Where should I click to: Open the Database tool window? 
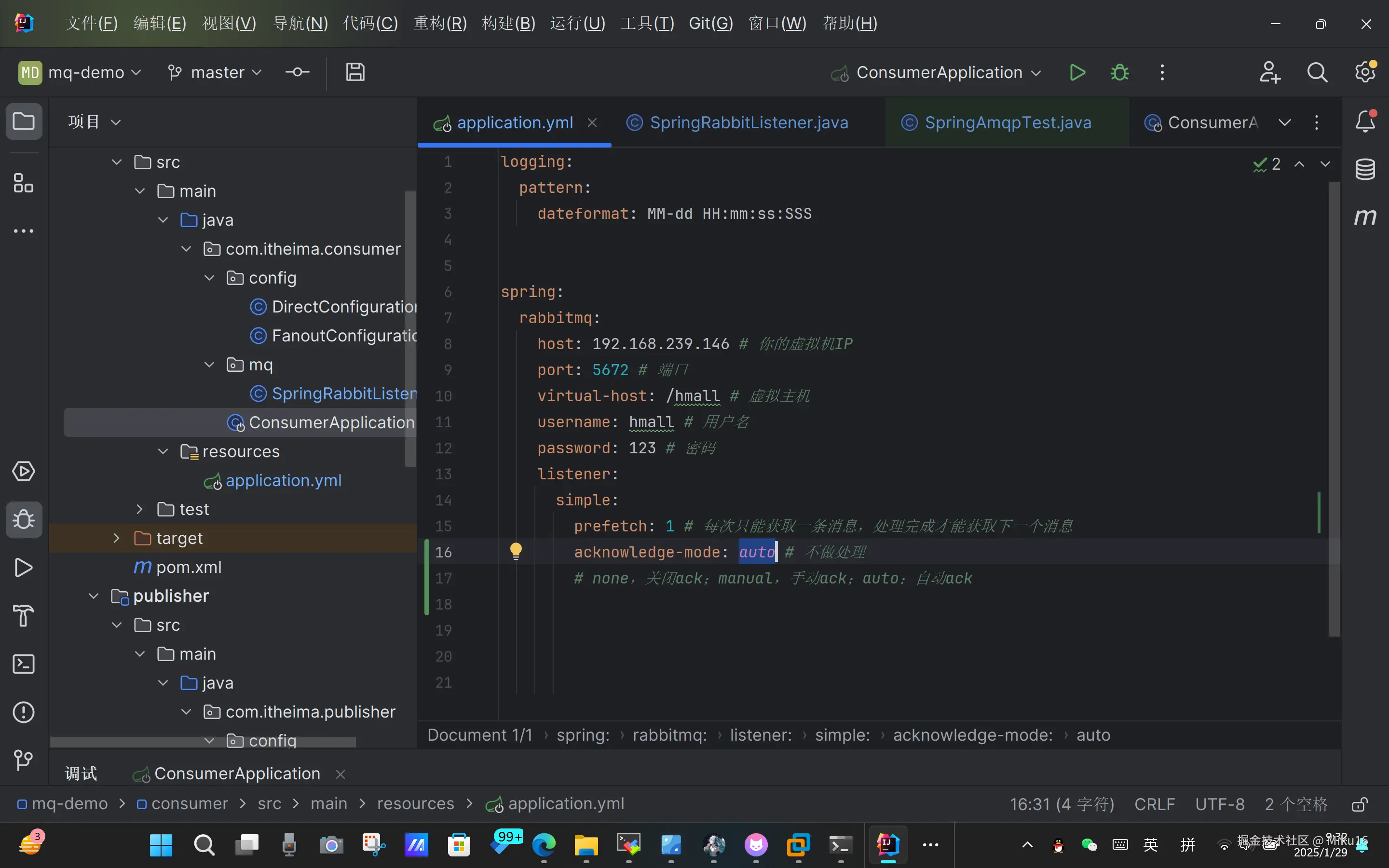(1365, 169)
